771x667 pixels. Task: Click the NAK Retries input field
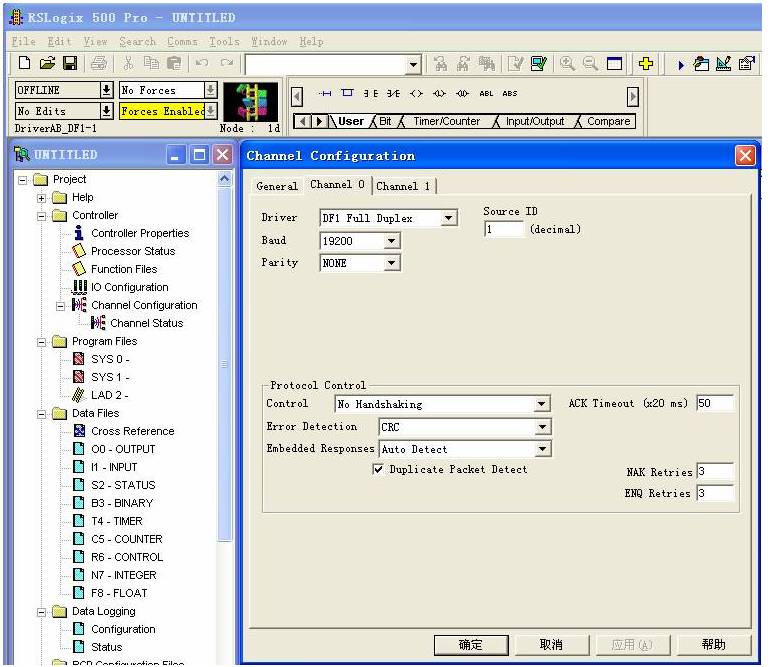[x=715, y=471]
